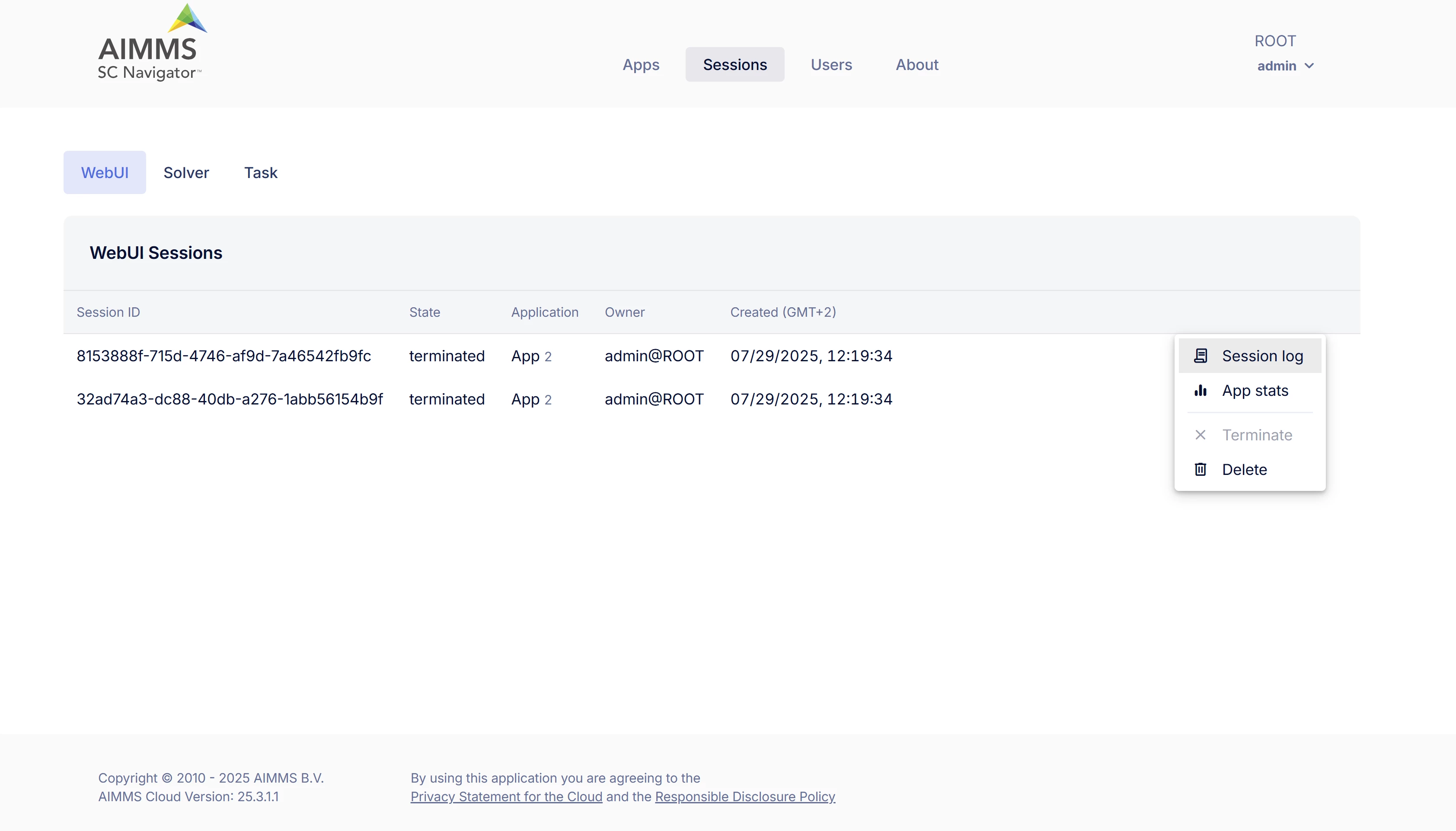Click the State column header
1456x831 pixels.
tap(425, 312)
